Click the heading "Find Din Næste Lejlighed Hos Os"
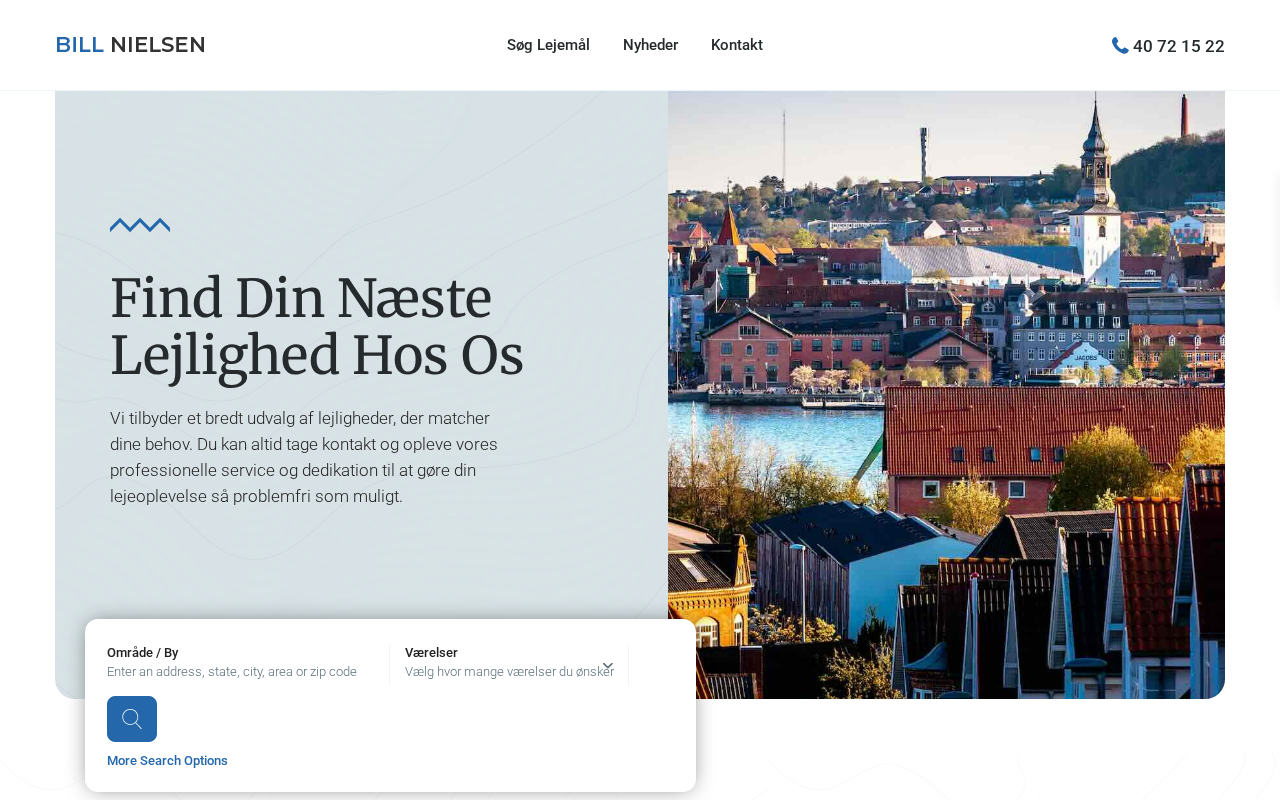 coord(317,327)
